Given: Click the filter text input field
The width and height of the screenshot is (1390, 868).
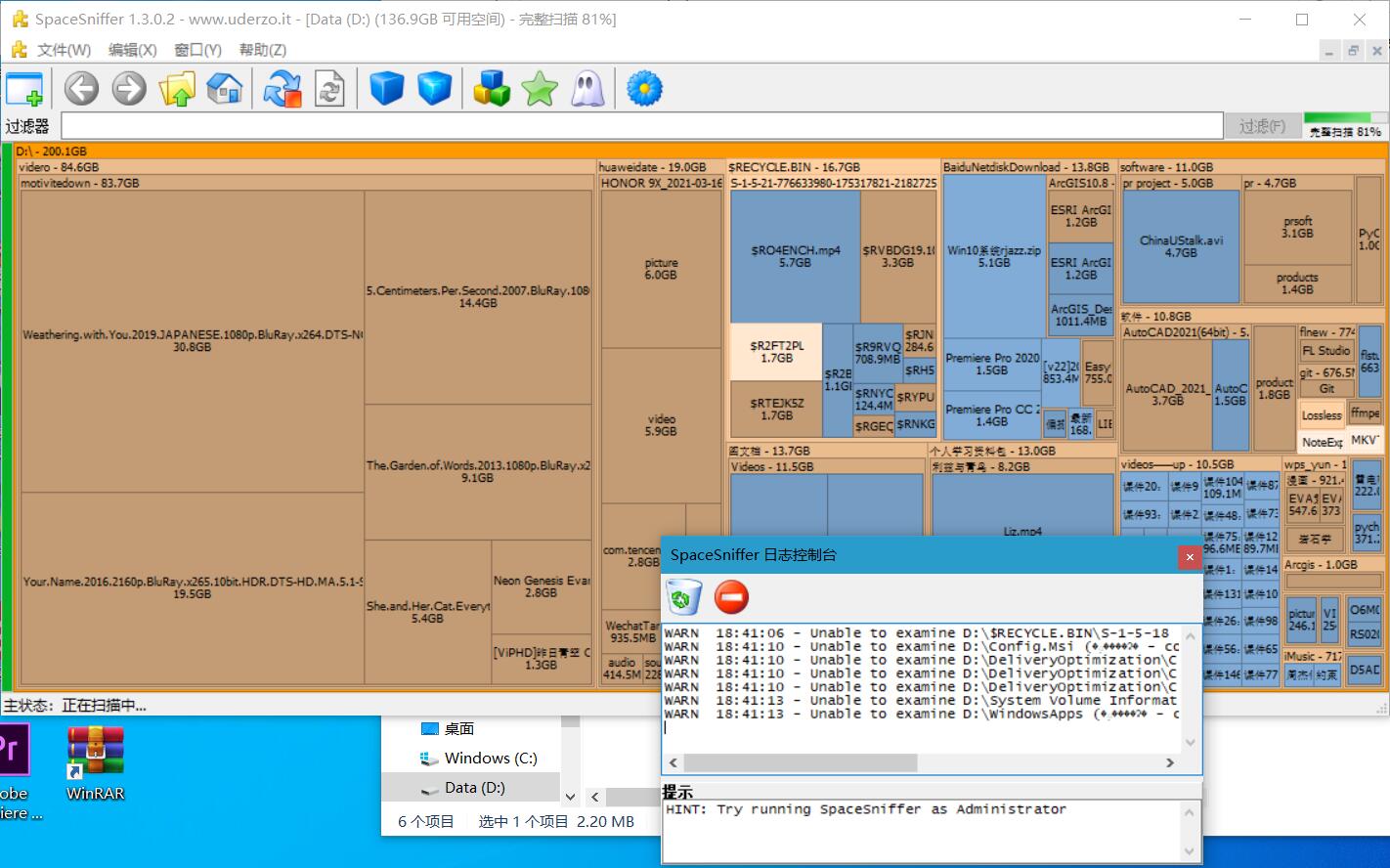Looking at the screenshot, I should click(x=641, y=126).
